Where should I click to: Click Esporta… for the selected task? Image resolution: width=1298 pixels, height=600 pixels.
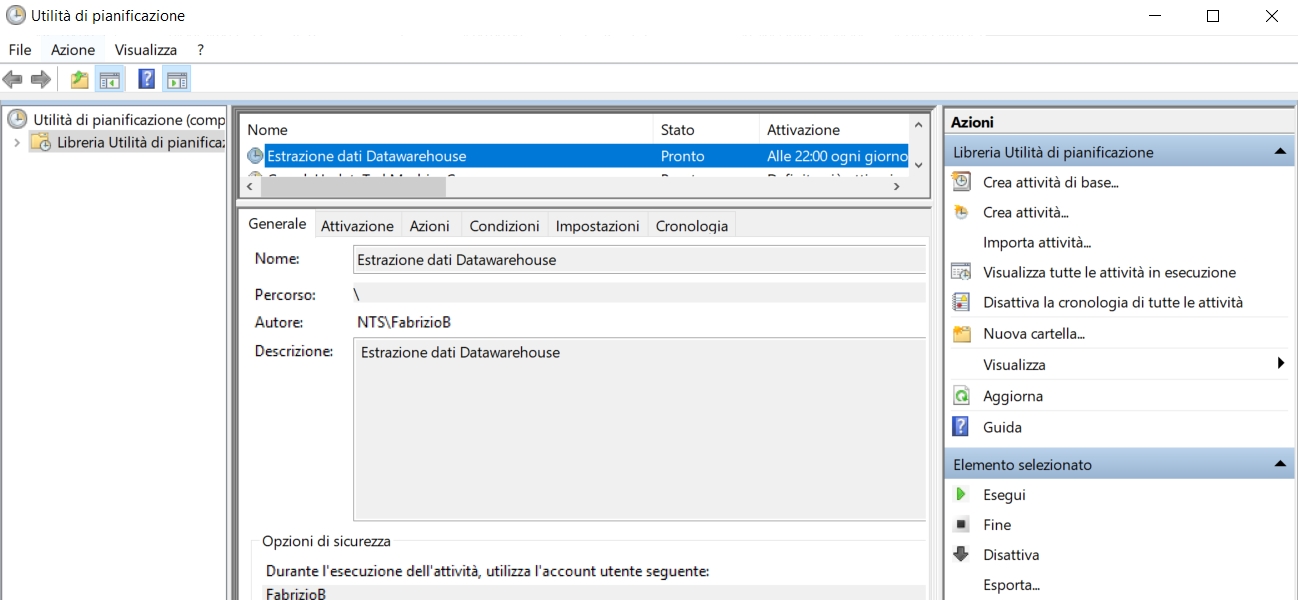click(1011, 585)
